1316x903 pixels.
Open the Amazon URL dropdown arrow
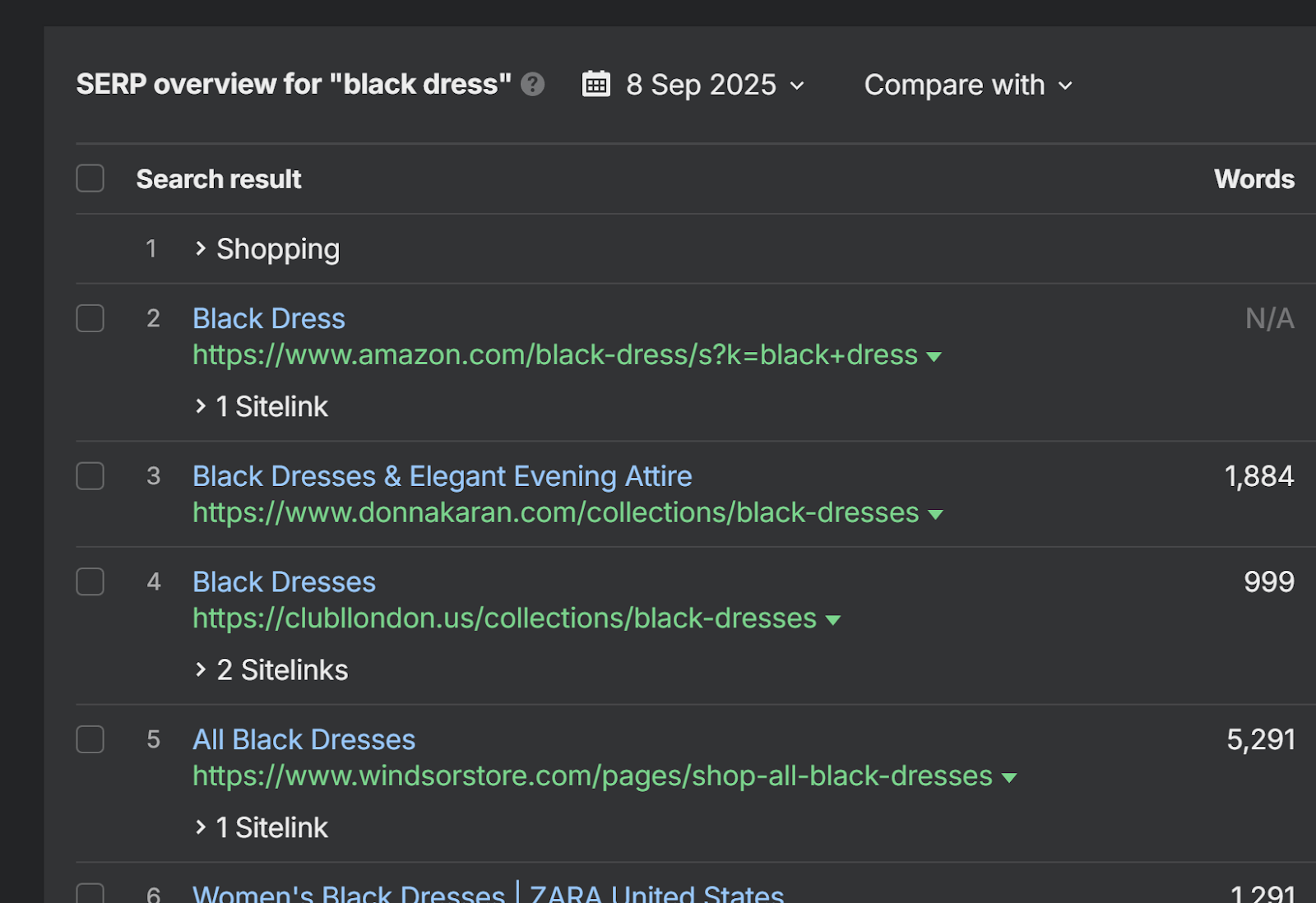pos(934,357)
